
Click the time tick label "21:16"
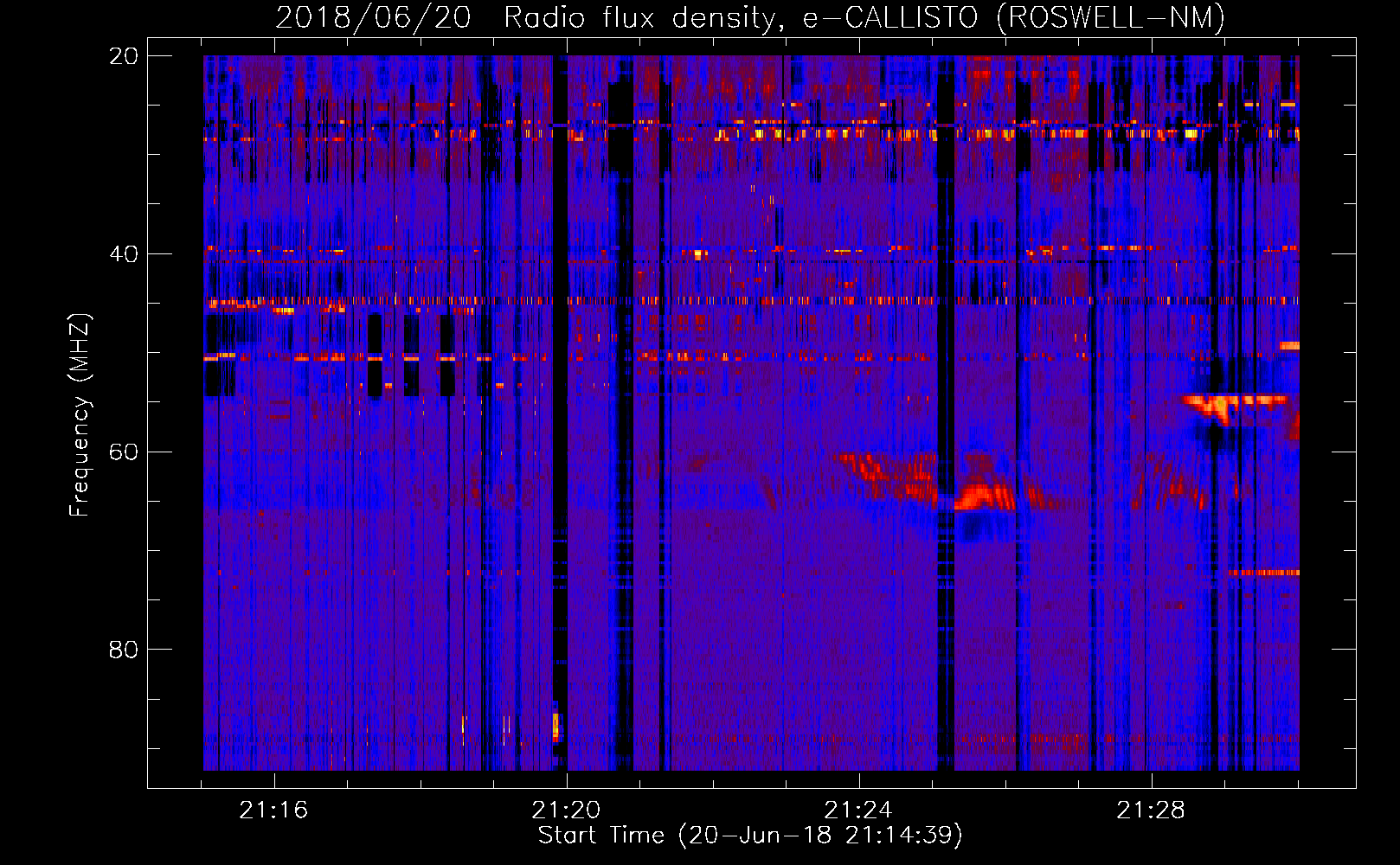pyautogui.click(x=274, y=811)
